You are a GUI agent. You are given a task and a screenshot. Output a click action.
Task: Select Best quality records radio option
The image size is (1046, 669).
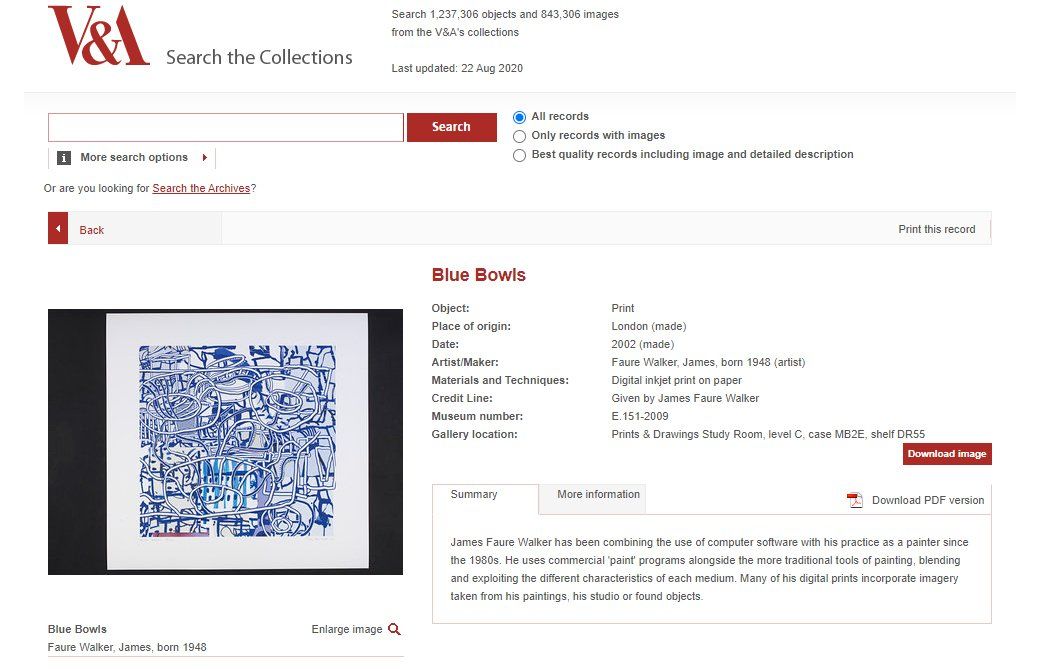(519, 155)
